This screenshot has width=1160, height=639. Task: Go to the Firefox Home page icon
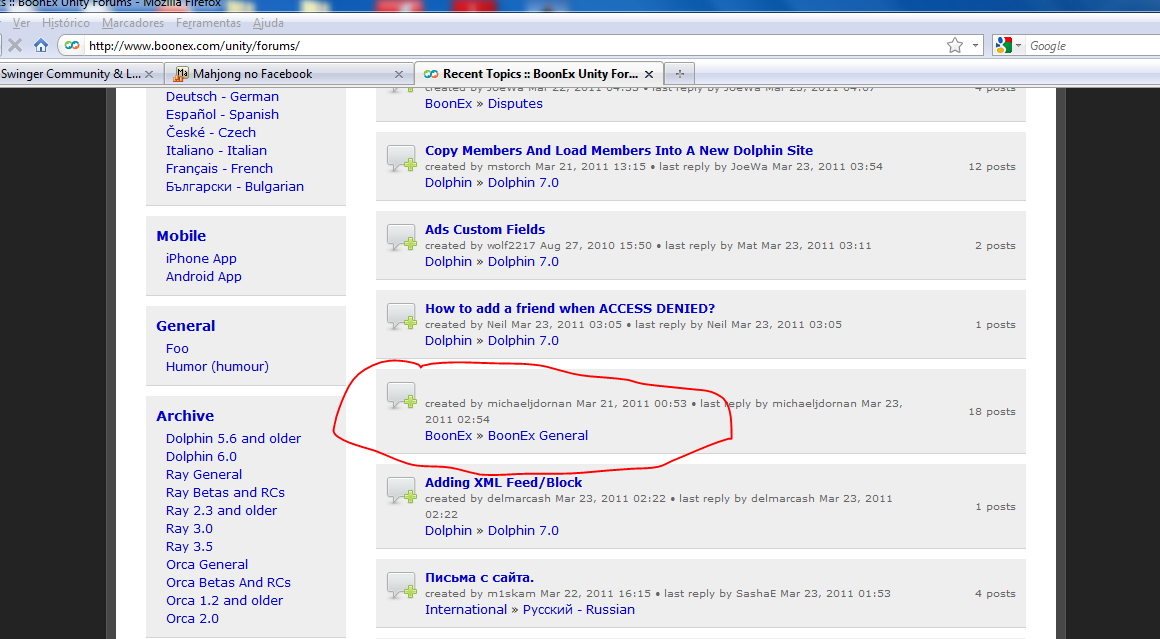pos(41,46)
